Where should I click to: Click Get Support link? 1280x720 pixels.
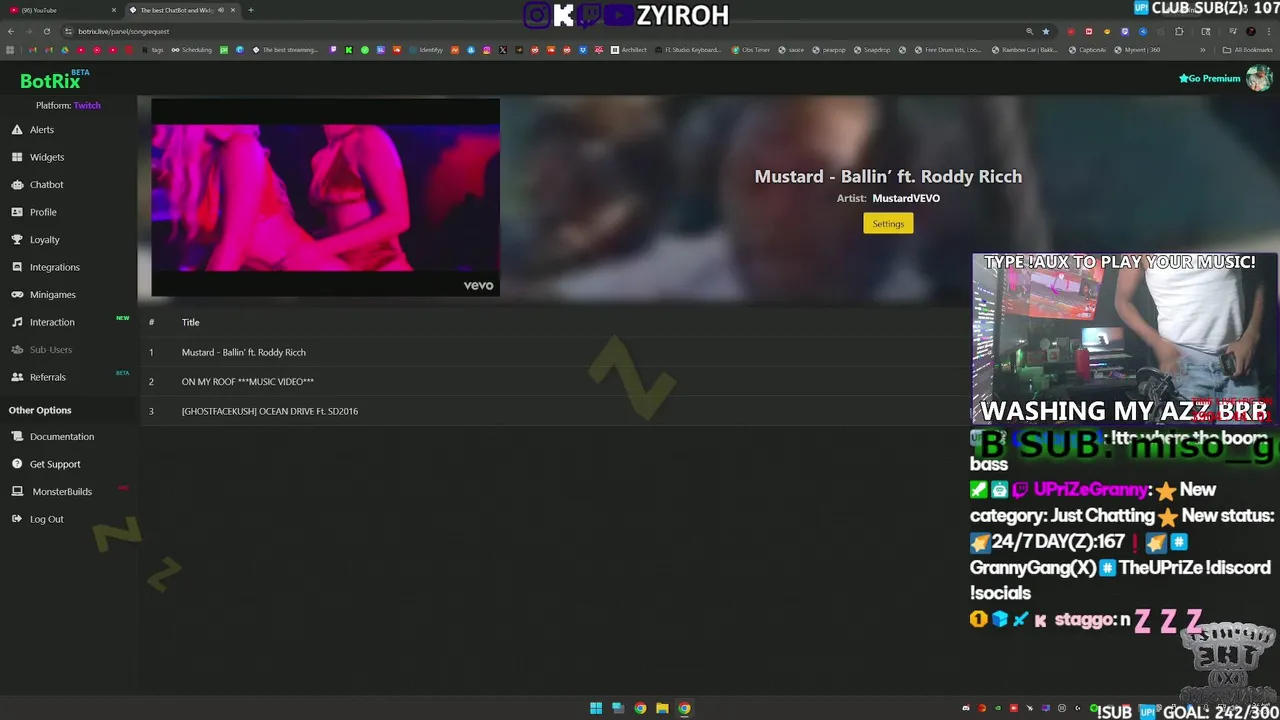pyautogui.click(x=55, y=464)
